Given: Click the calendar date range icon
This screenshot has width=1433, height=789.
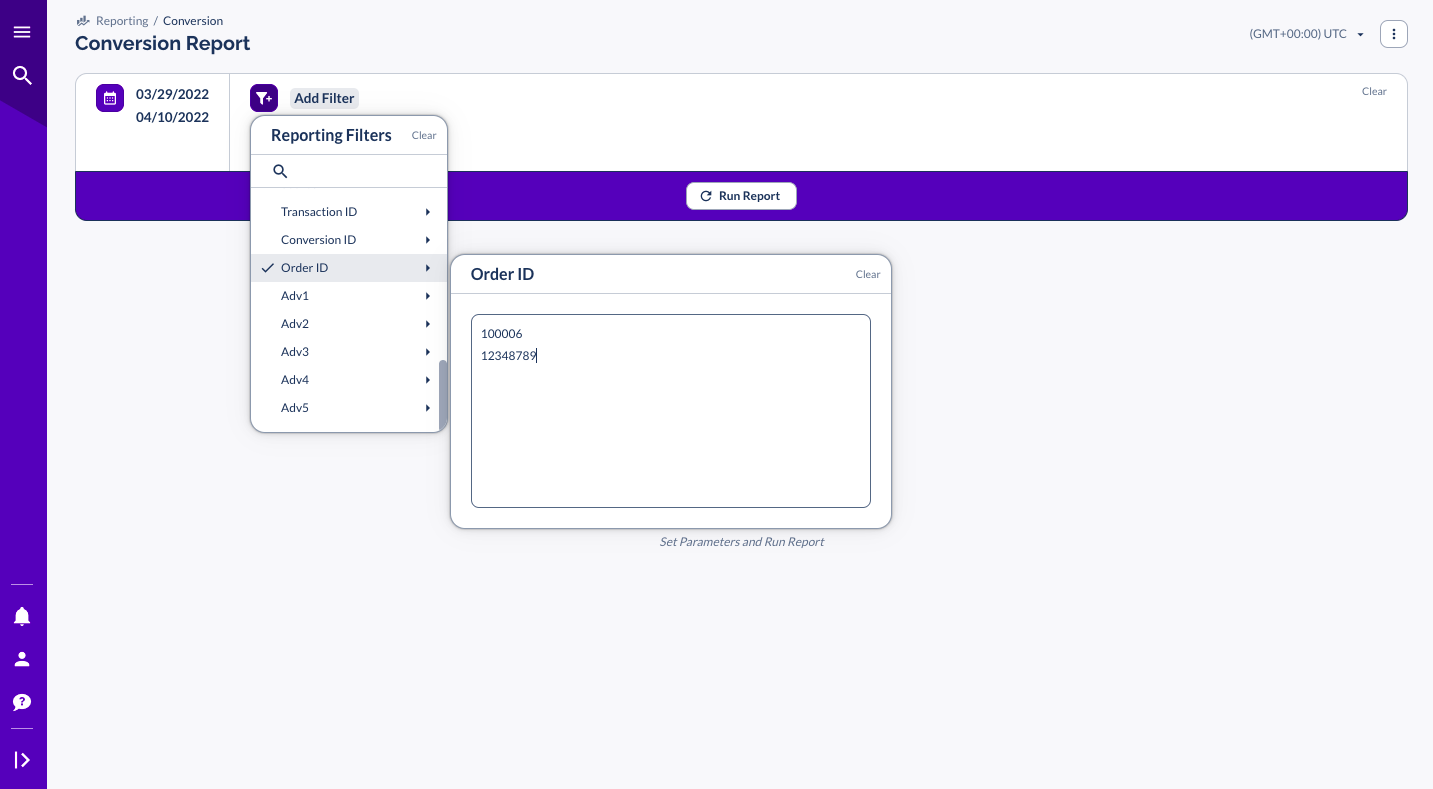Looking at the screenshot, I should pyautogui.click(x=110, y=98).
